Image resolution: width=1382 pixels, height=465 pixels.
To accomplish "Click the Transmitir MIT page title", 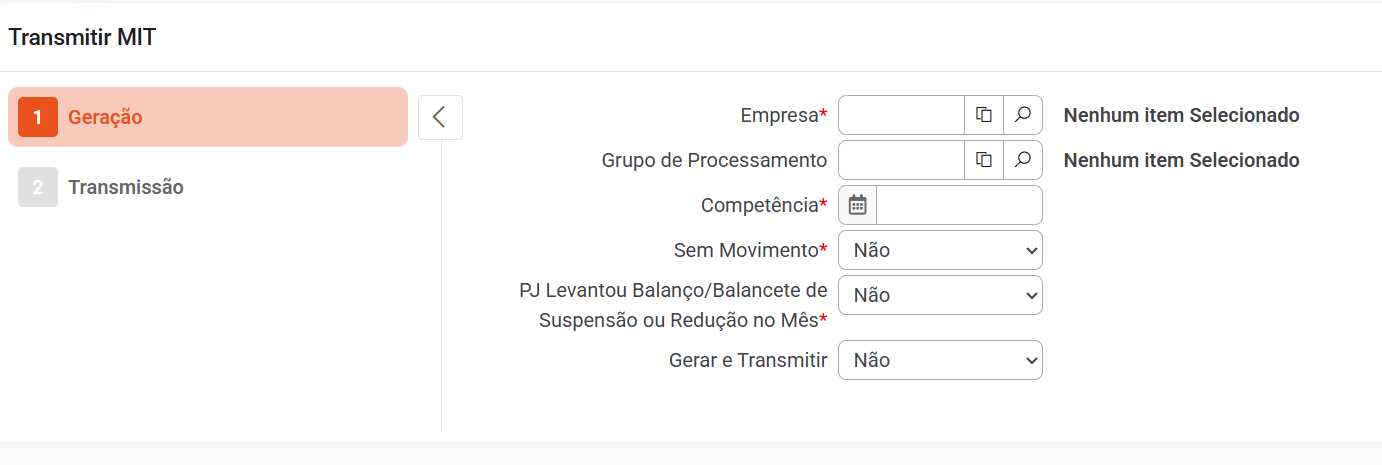I will (x=82, y=38).
